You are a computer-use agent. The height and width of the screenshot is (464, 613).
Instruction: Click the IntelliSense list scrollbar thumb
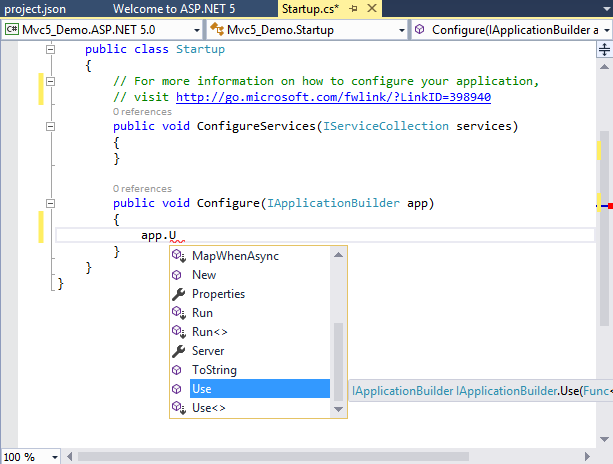pos(339,362)
